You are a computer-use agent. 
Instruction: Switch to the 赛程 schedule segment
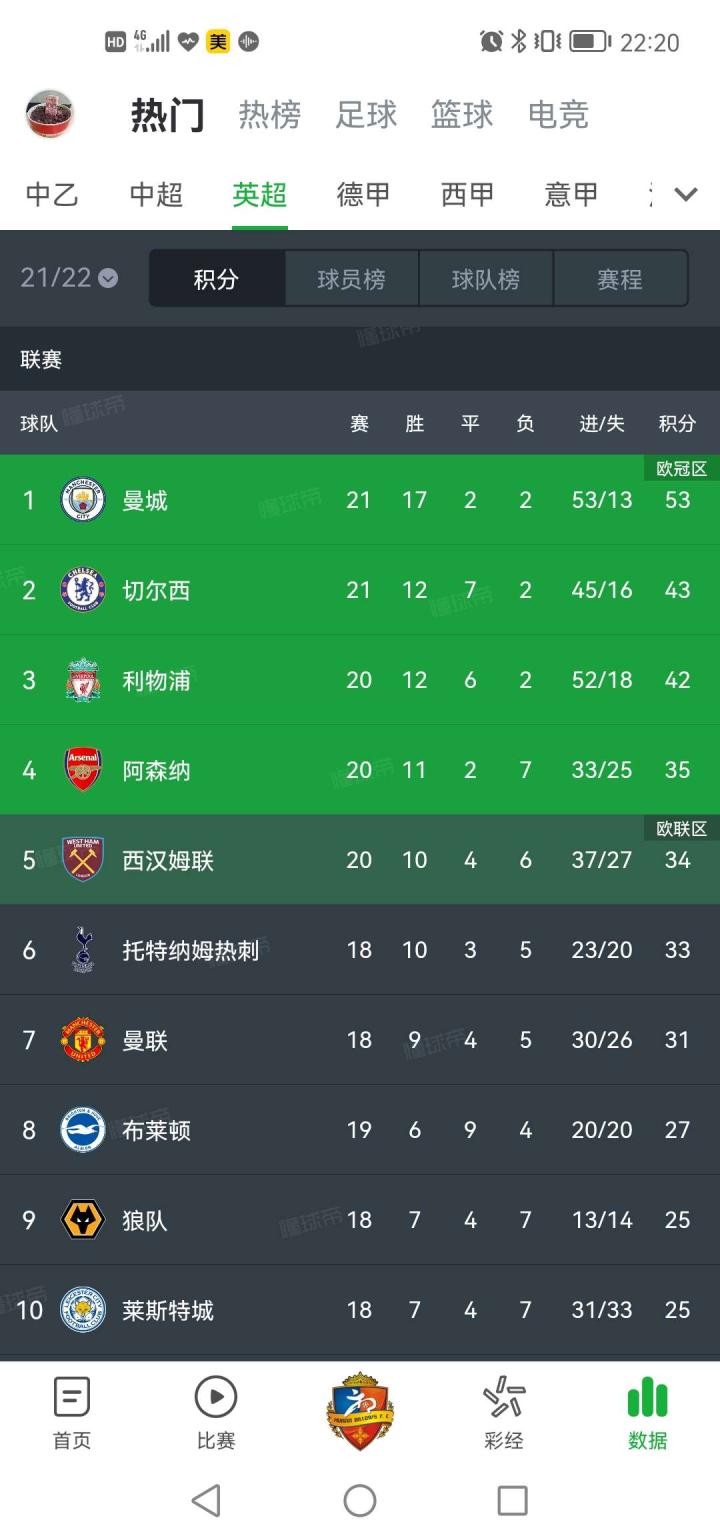point(620,279)
